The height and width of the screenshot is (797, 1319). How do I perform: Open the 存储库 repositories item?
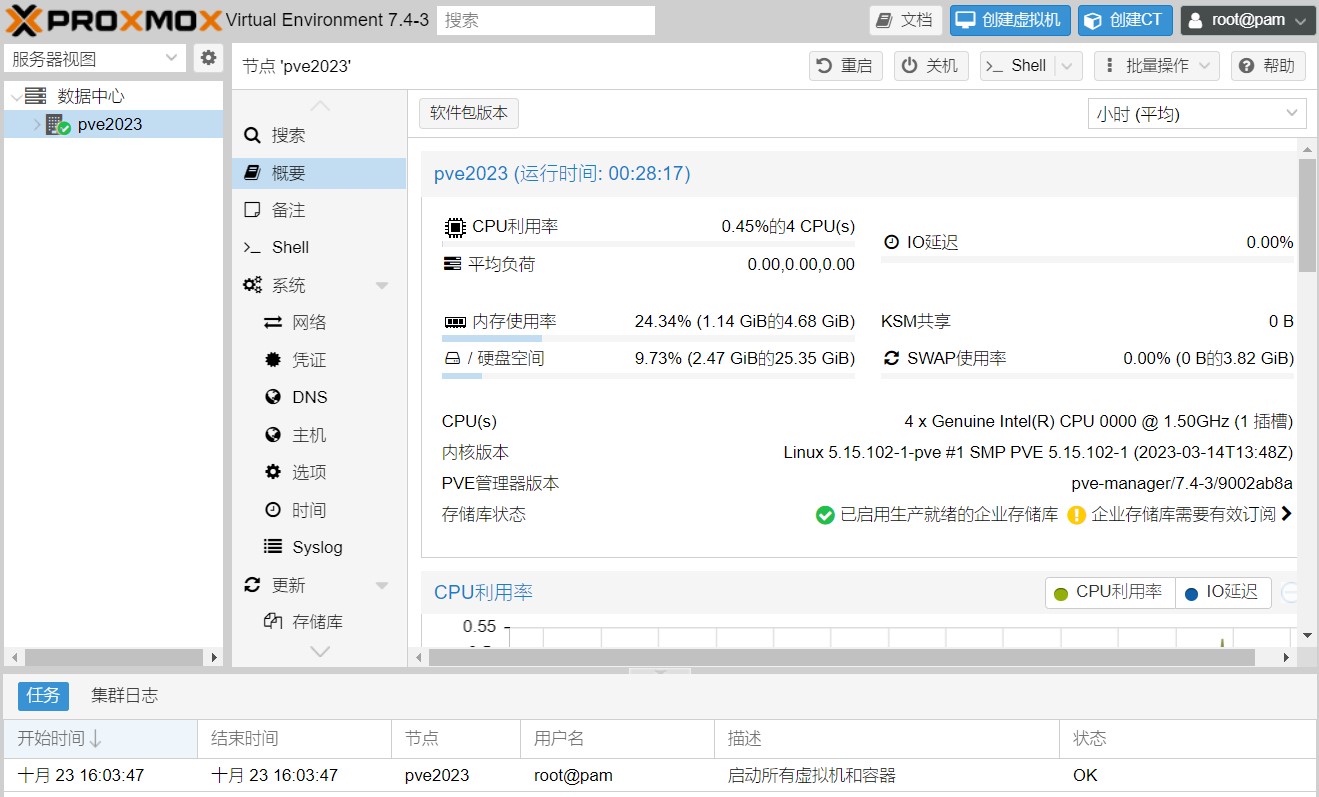(317, 622)
